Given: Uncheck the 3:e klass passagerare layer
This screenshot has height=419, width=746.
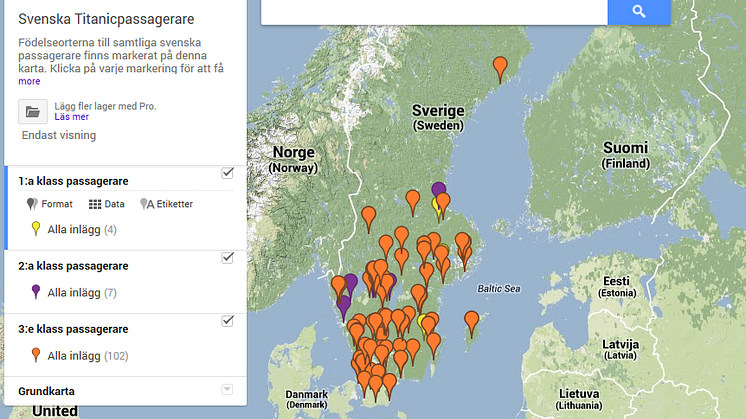Looking at the screenshot, I should pyautogui.click(x=227, y=321).
